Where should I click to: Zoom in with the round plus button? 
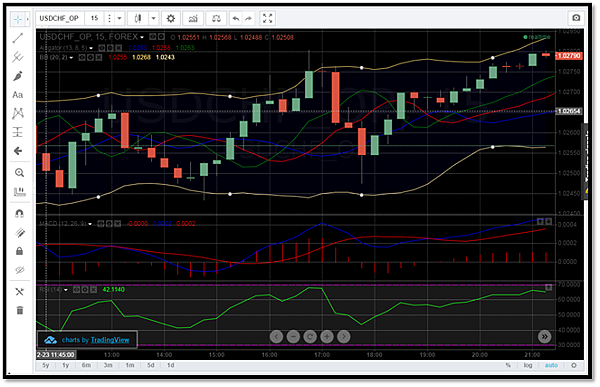point(327,337)
